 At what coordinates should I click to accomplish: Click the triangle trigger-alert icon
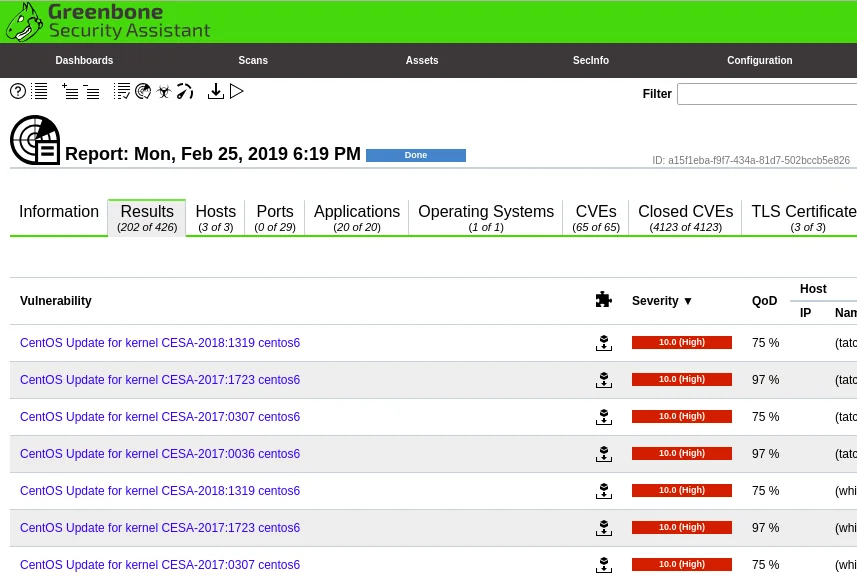coord(237,91)
